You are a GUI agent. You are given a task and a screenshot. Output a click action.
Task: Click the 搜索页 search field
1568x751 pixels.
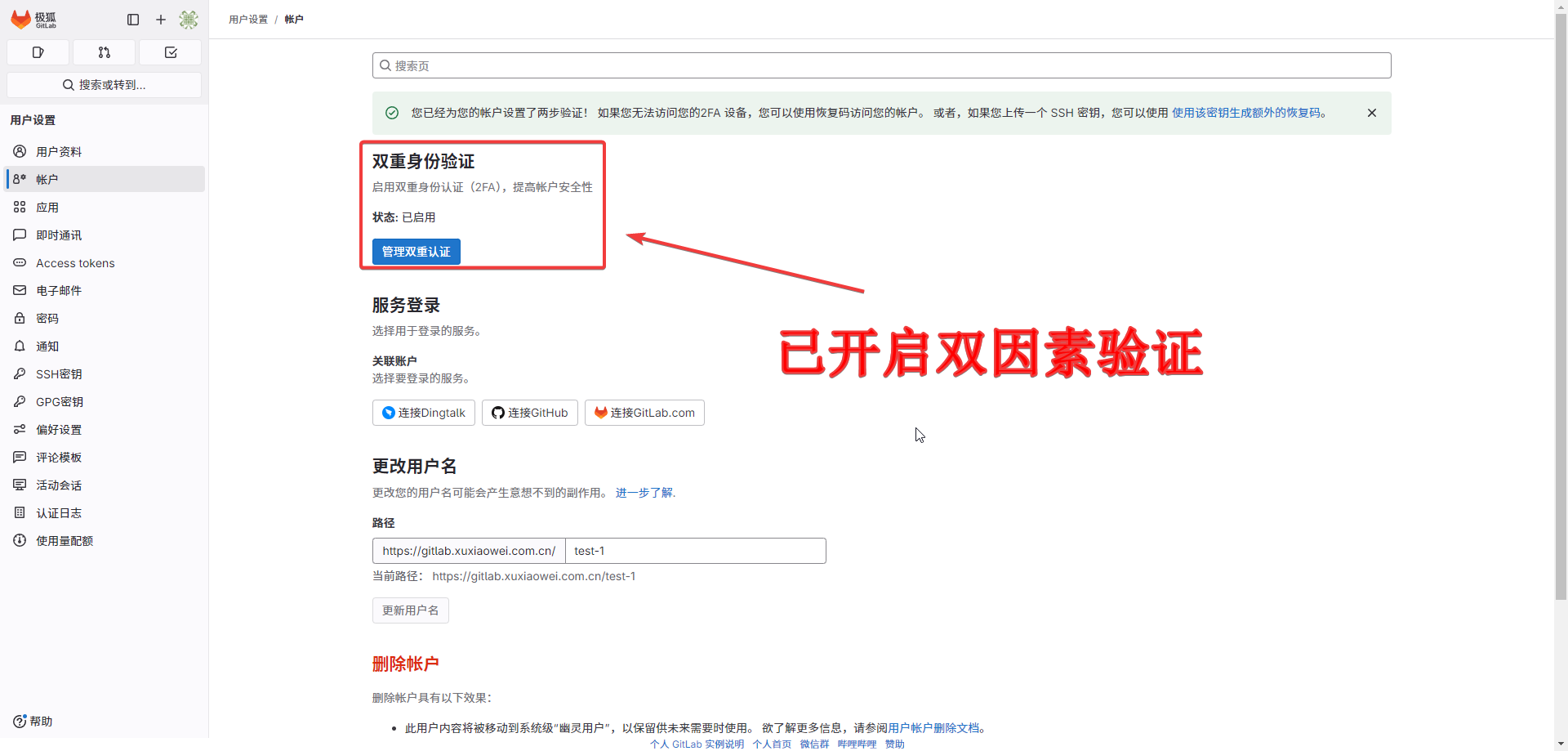(x=882, y=65)
